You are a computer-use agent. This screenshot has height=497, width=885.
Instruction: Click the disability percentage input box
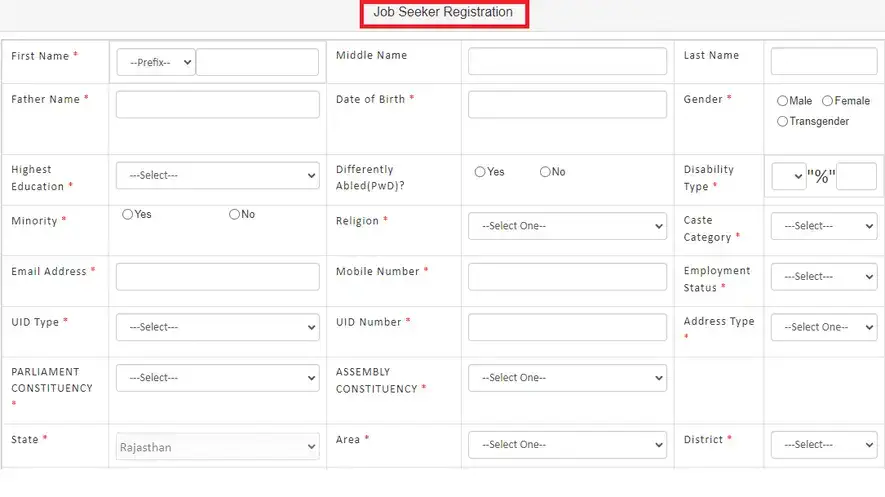(x=856, y=177)
